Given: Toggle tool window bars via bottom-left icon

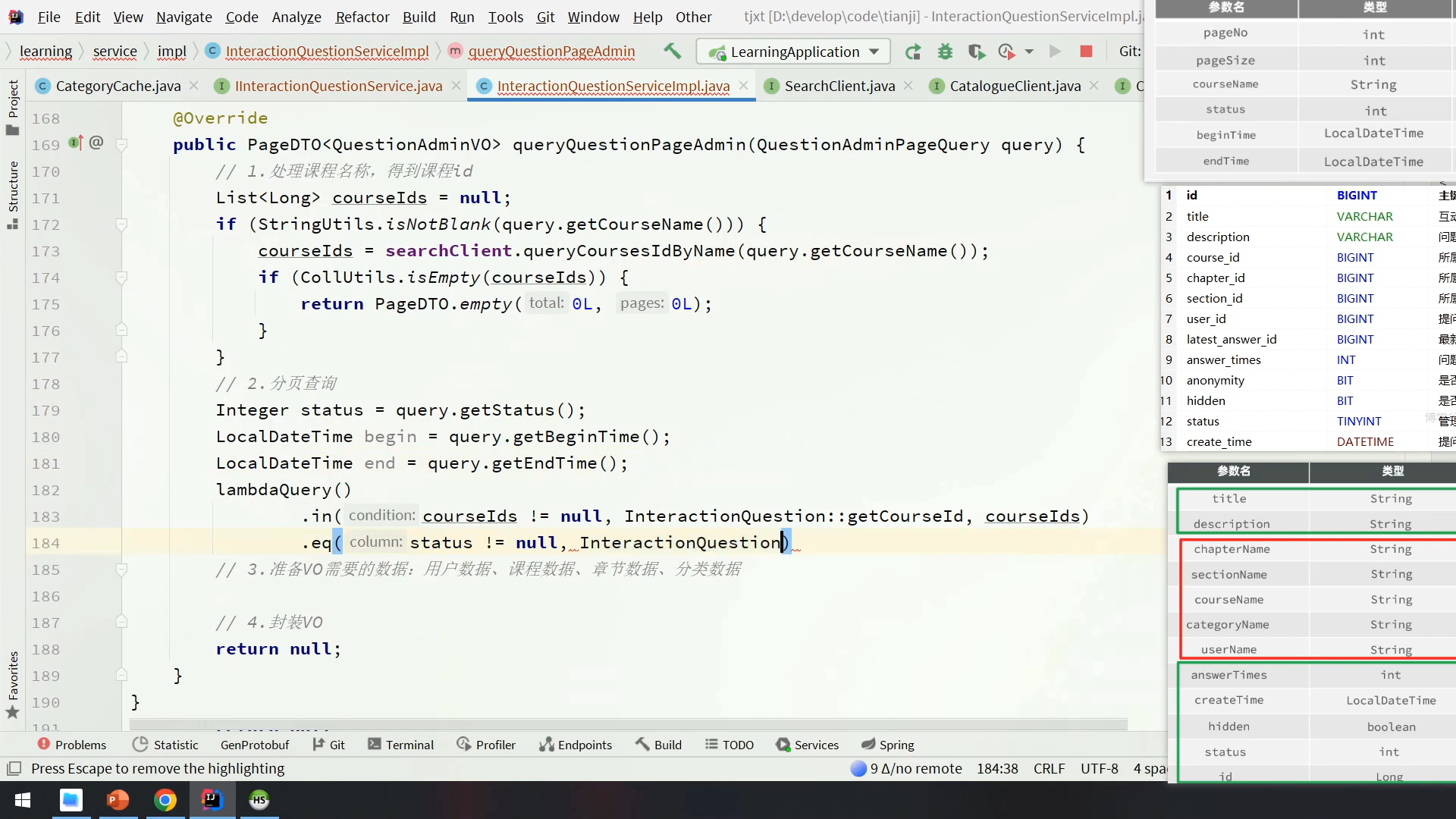Looking at the screenshot, I should click(14, 768).
